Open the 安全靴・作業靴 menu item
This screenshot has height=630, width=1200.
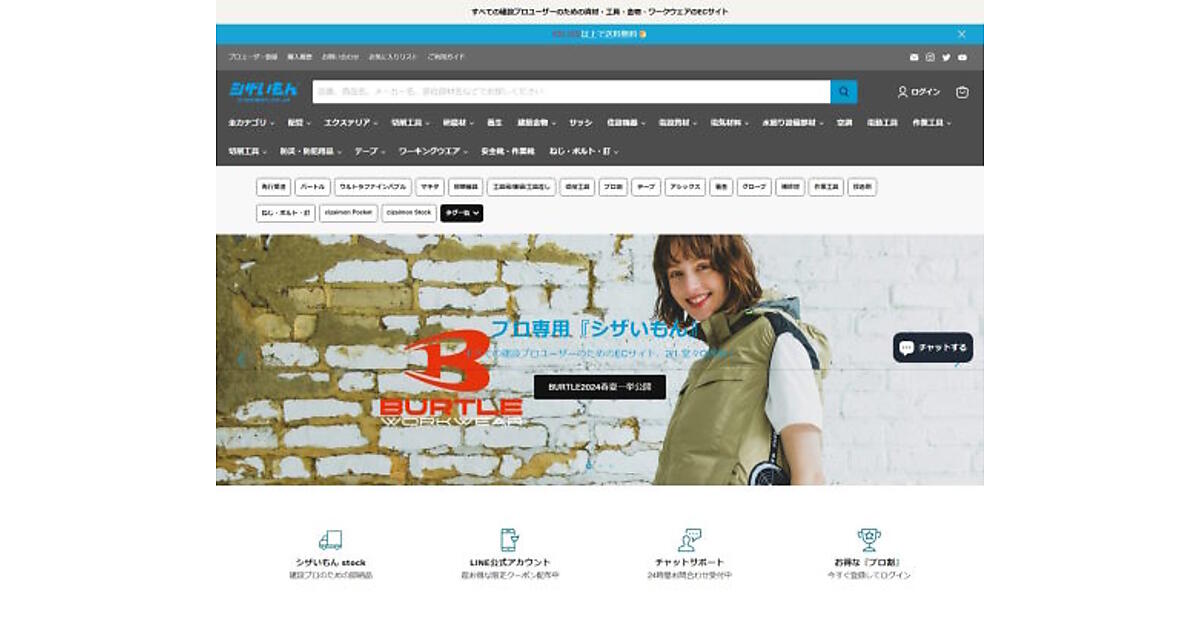click(x=507, y=151)
